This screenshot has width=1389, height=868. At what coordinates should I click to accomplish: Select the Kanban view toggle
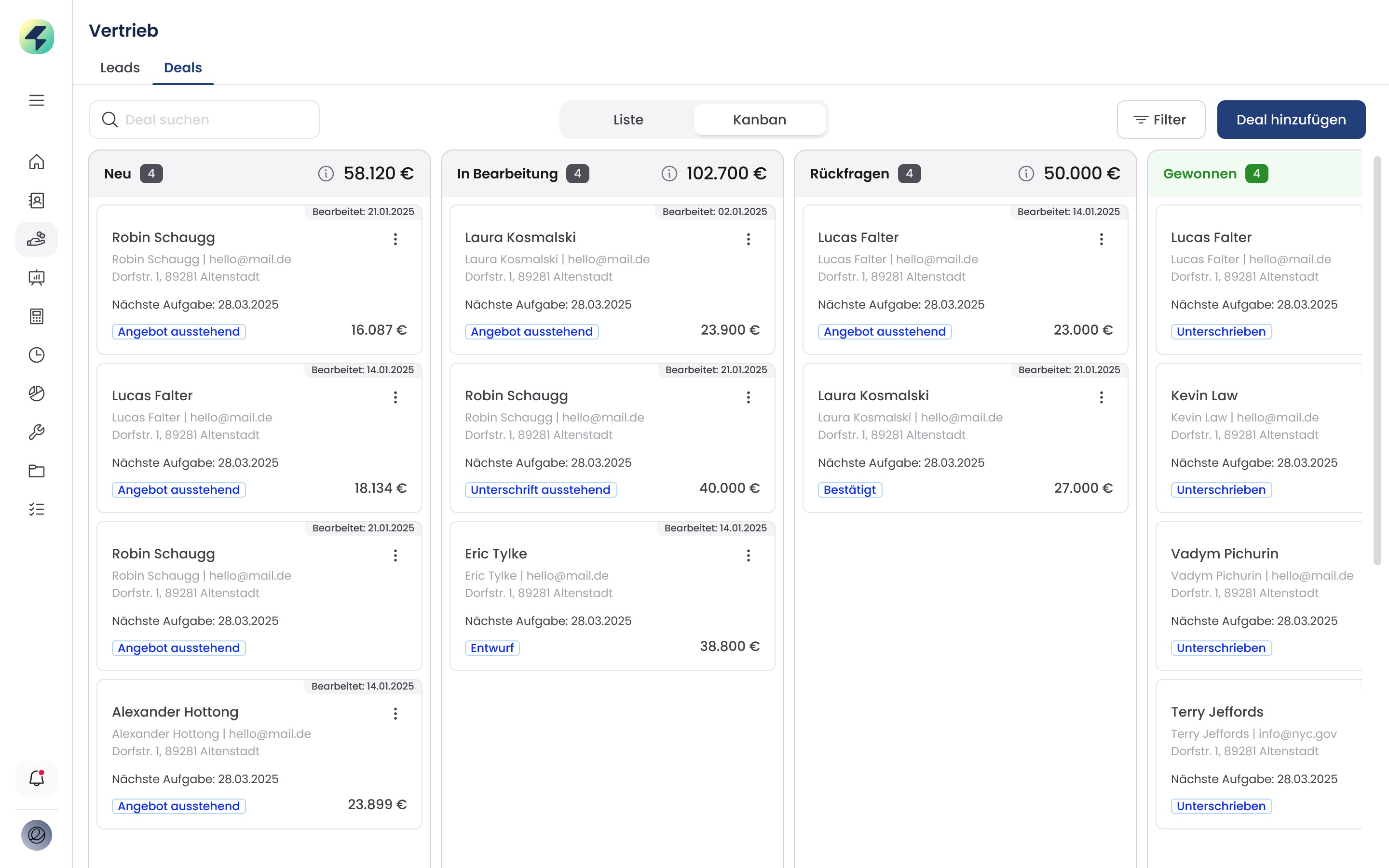pyautogui.click(x=759, y=120)
